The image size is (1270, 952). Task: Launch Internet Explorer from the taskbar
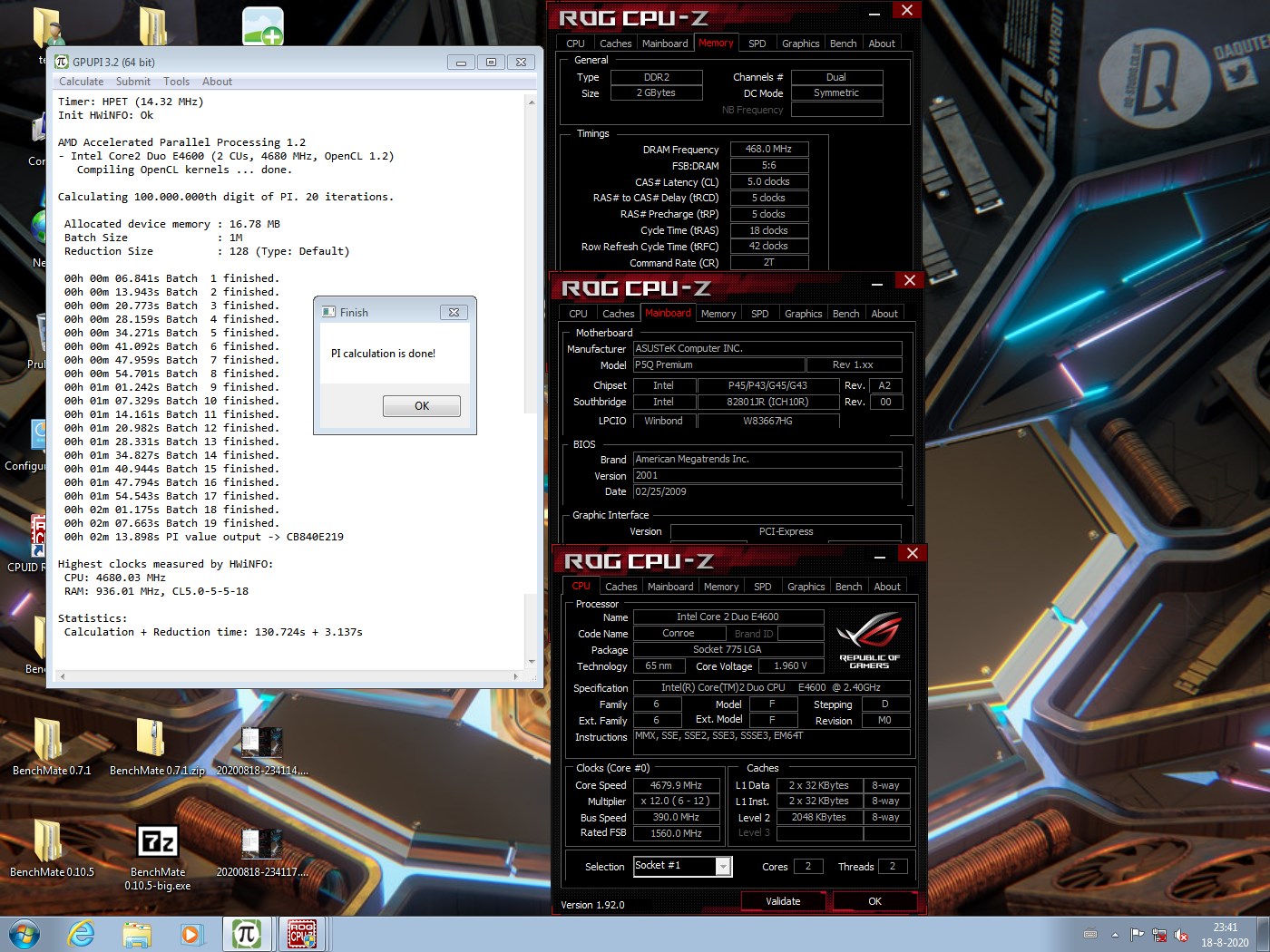click(82, 934)
